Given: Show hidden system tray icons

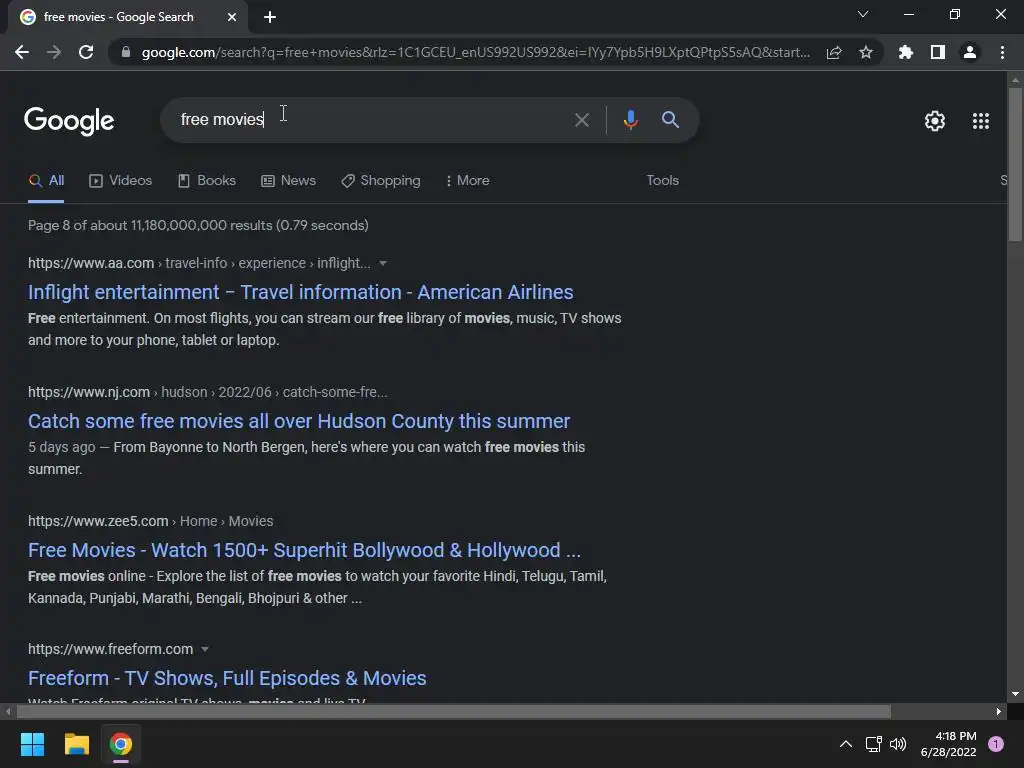Looking at the screenshot, I should tap(846, 744).
